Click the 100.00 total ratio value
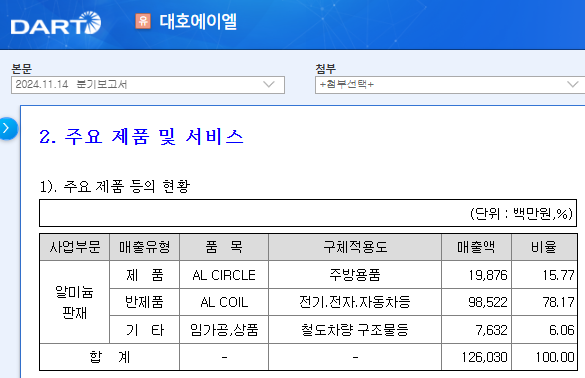585x378 pixels. 555,357
